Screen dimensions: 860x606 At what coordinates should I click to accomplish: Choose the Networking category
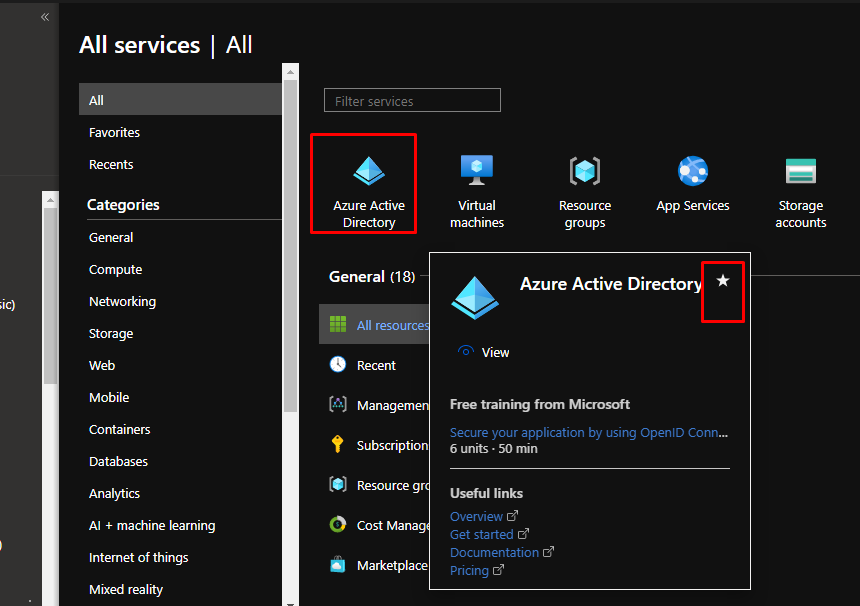coord(122,301)
